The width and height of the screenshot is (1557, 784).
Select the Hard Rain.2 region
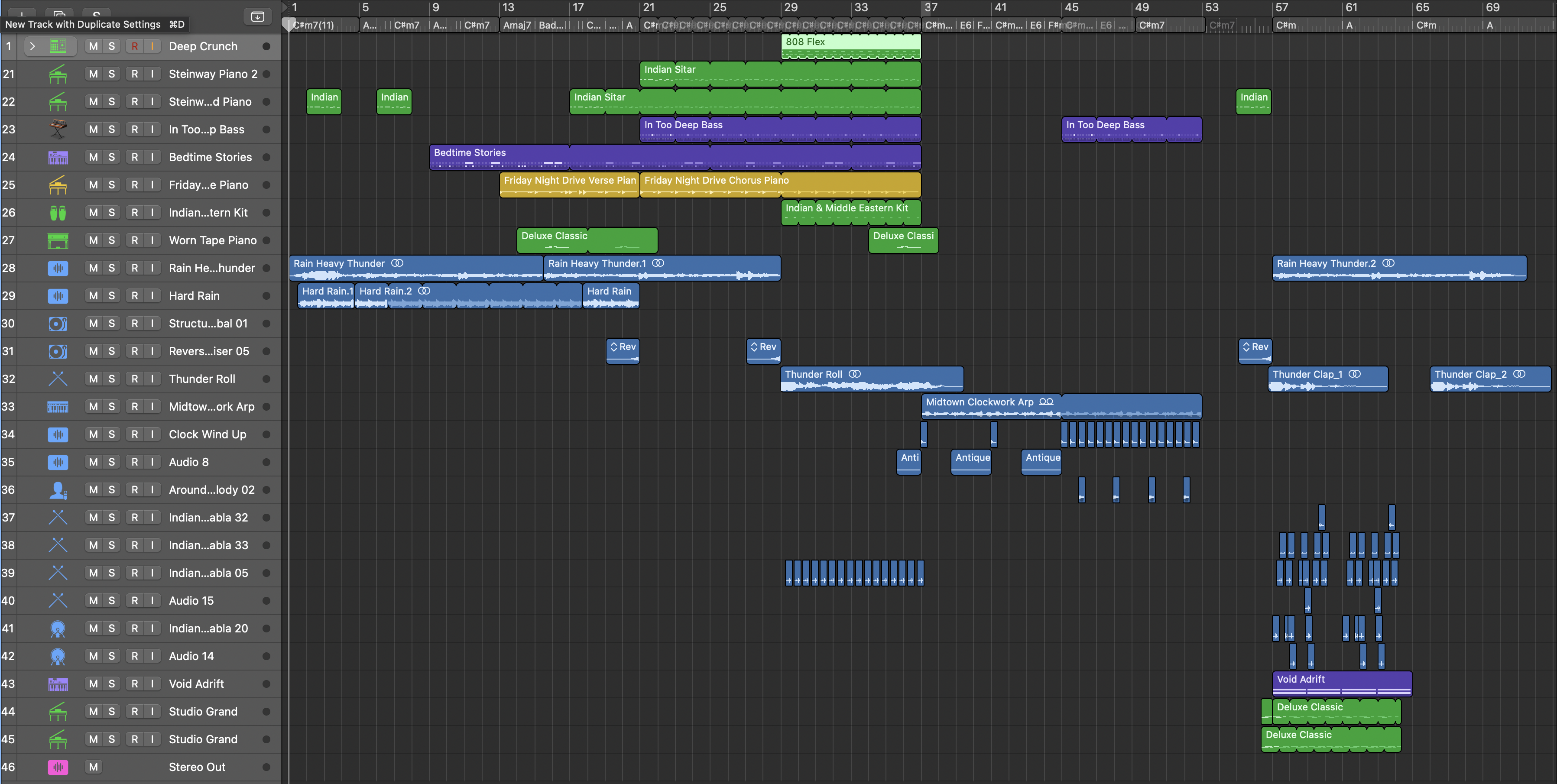click(468, 296)
